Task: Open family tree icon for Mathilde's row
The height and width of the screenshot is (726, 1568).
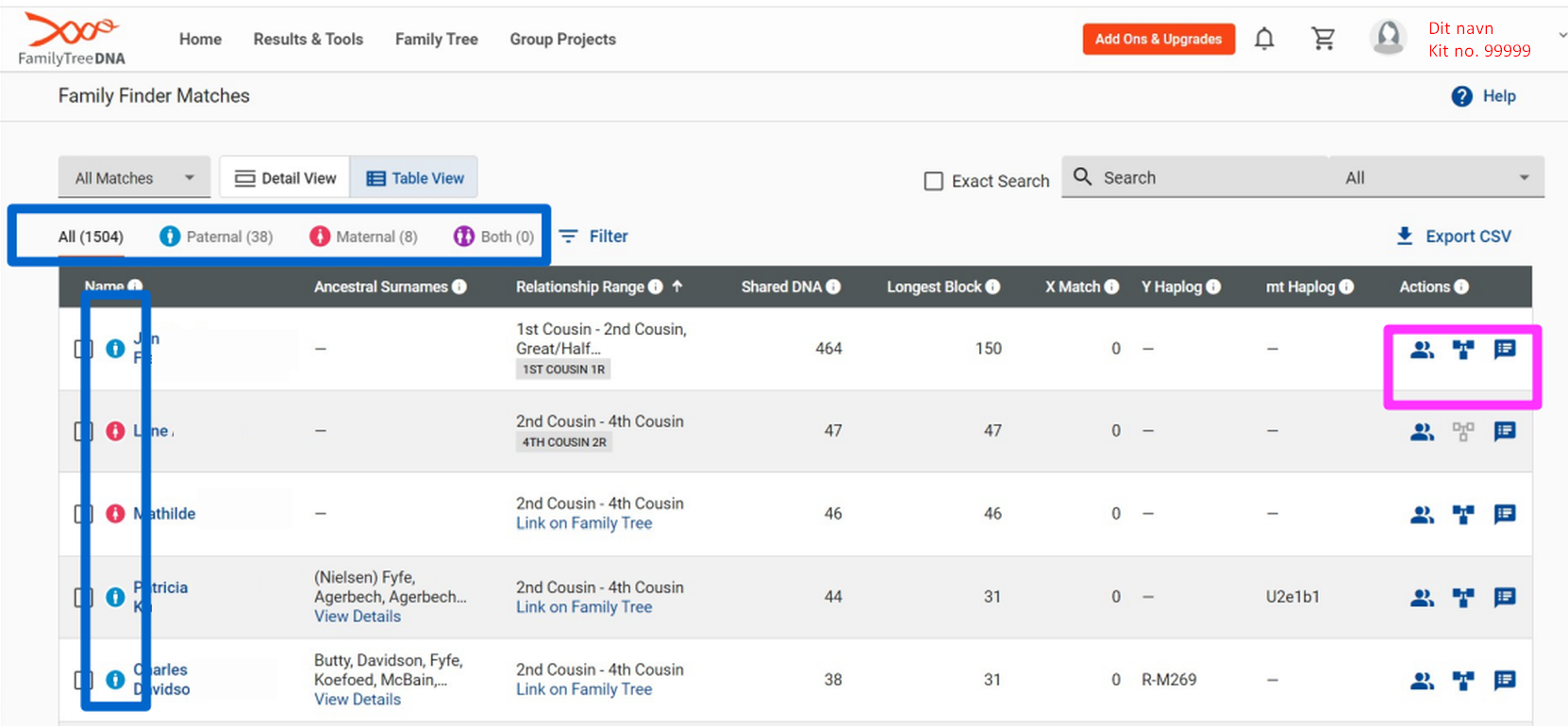Action: coord(1463,514)
